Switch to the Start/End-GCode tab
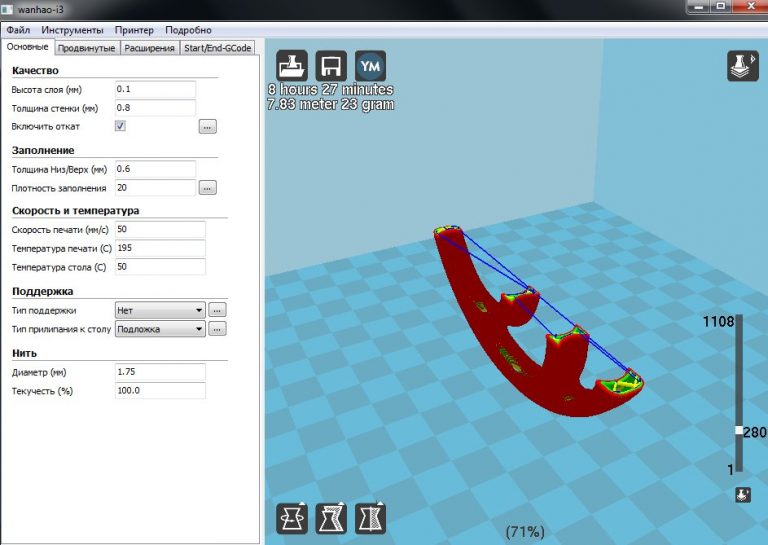This screenshot has height=545, width=768. point(218,48)
